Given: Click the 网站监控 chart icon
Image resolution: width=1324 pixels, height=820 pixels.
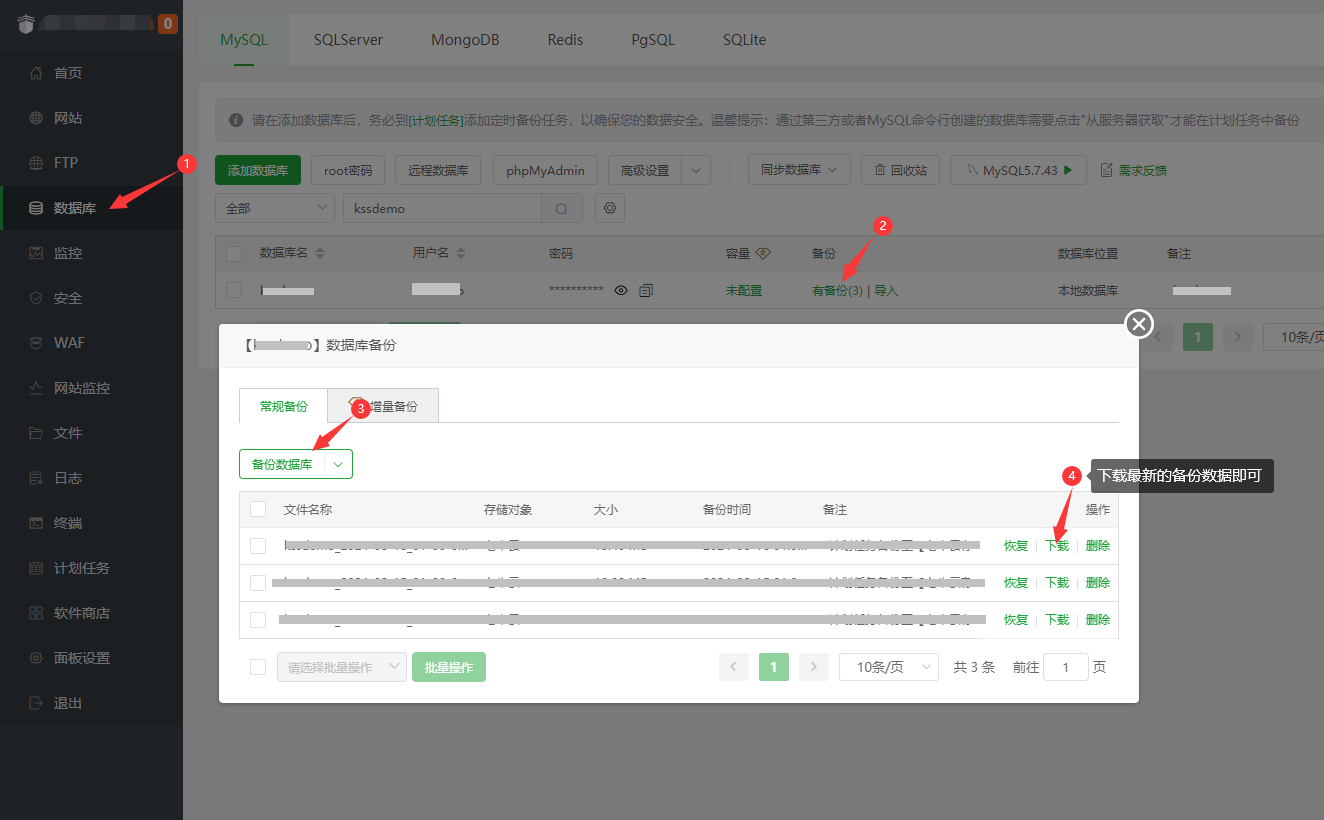Looking at the screenshot, I should coord(36,388).
